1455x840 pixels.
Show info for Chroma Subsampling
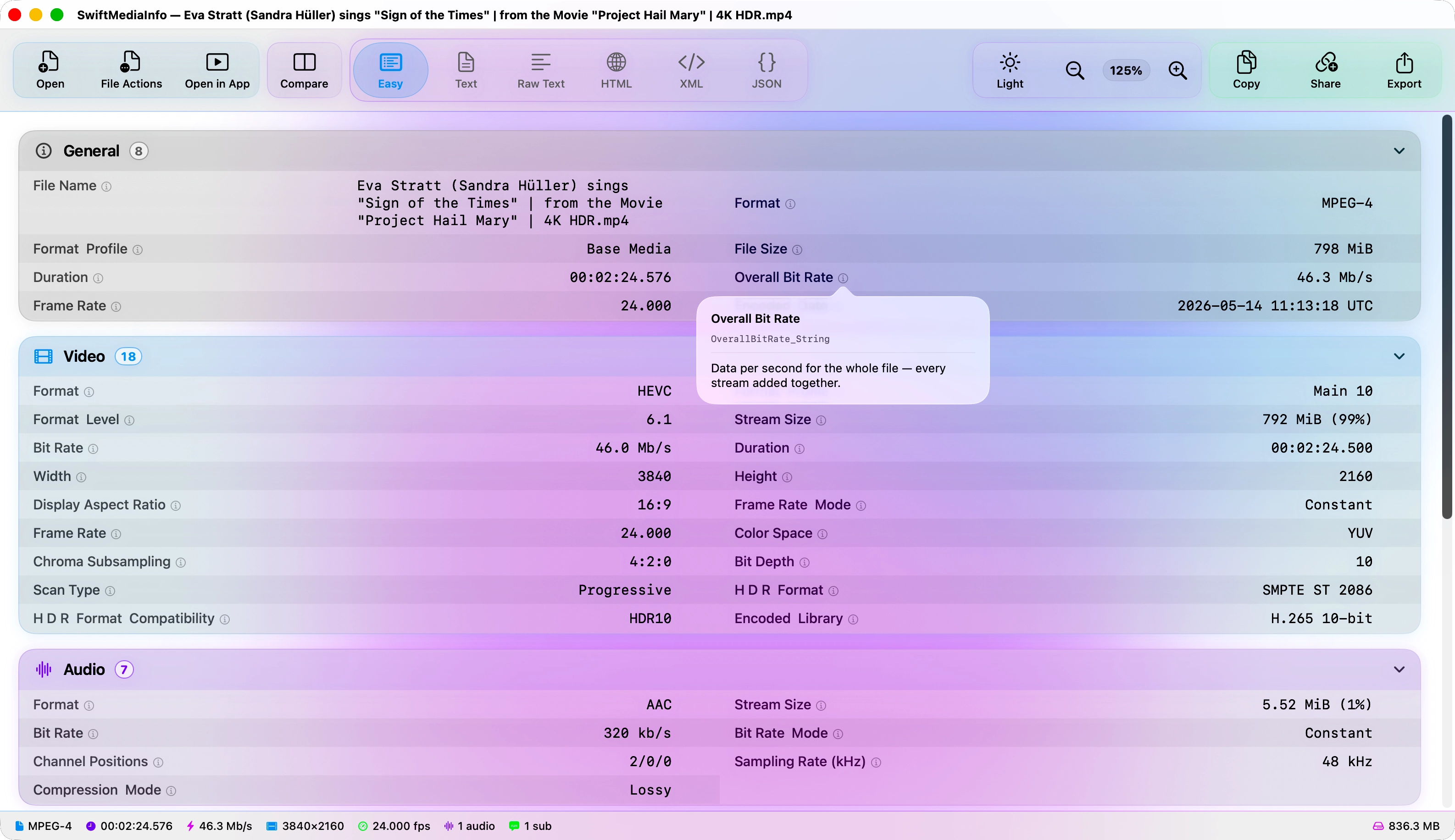pyautogui.click(x=181, y=562)
